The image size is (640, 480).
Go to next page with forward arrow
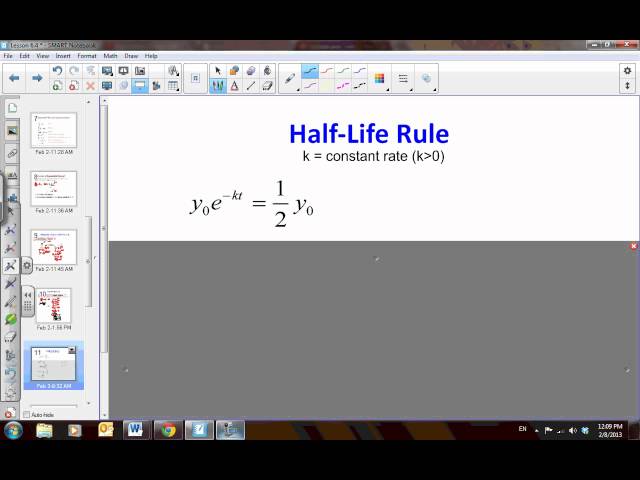(x=37, y=78)
